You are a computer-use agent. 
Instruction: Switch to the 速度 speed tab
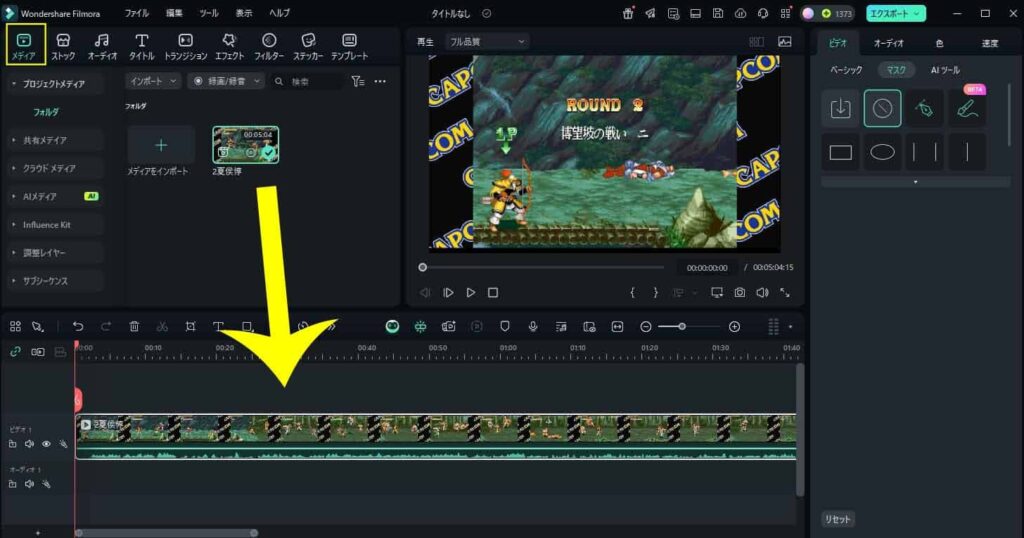point(989,43)
